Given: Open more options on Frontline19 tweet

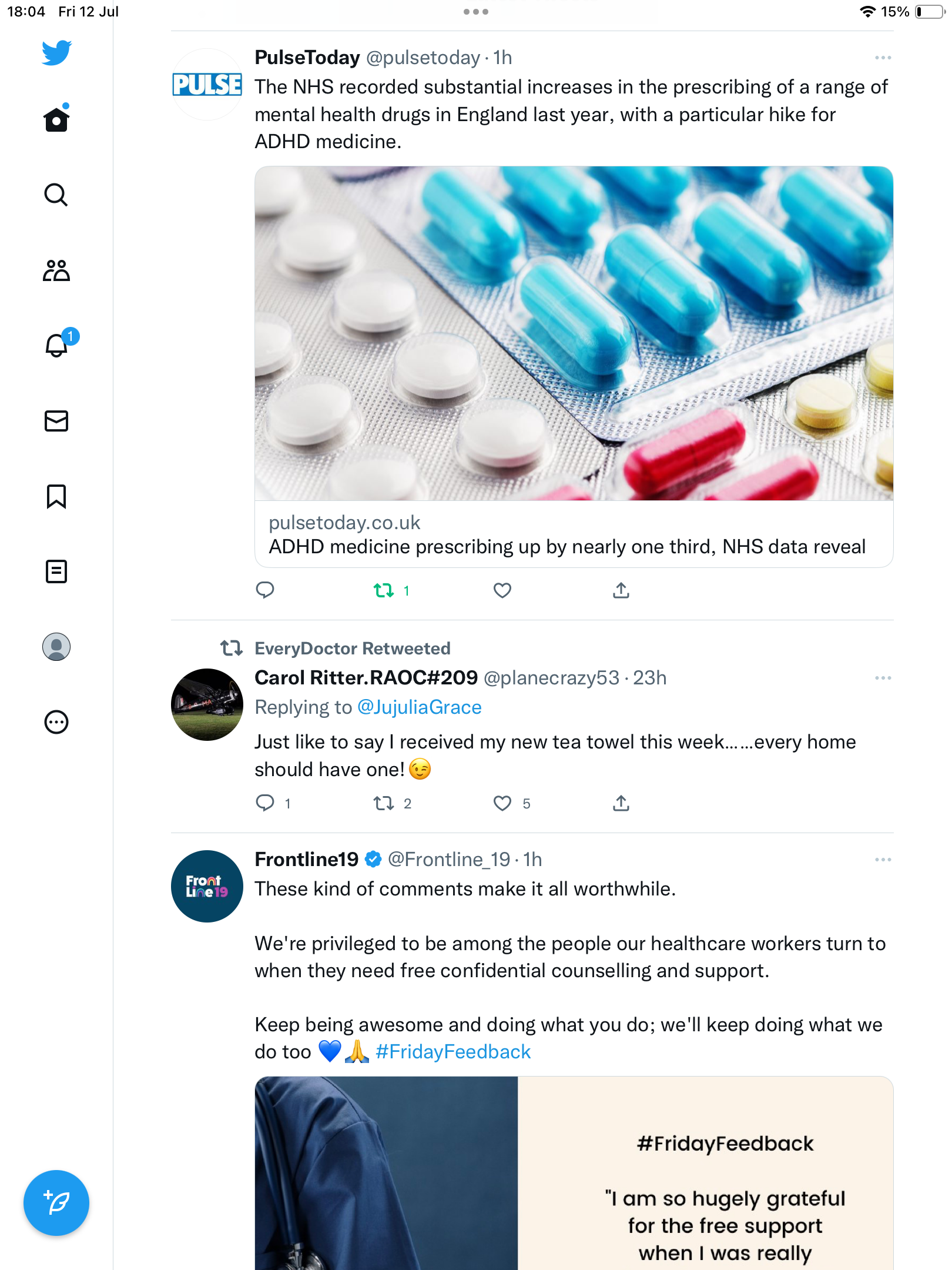Looking at the screenshot, I should point(883,860).
